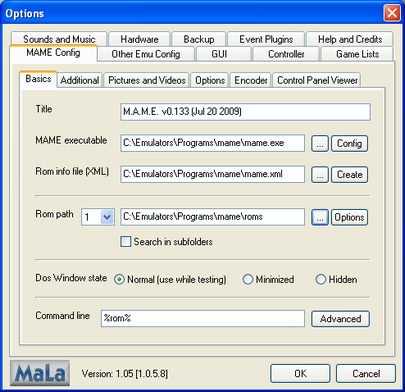
Task: Click the Rom info file path field
Action: point(212,174)
